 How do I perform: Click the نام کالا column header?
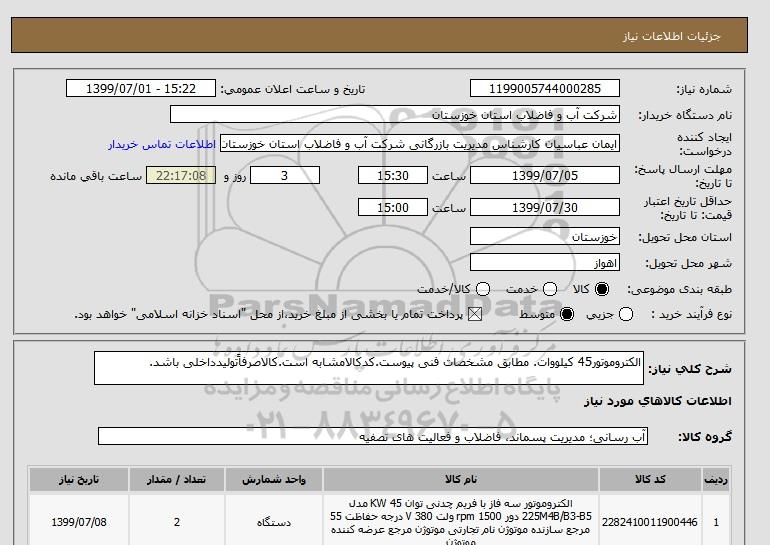pos(461,479)
